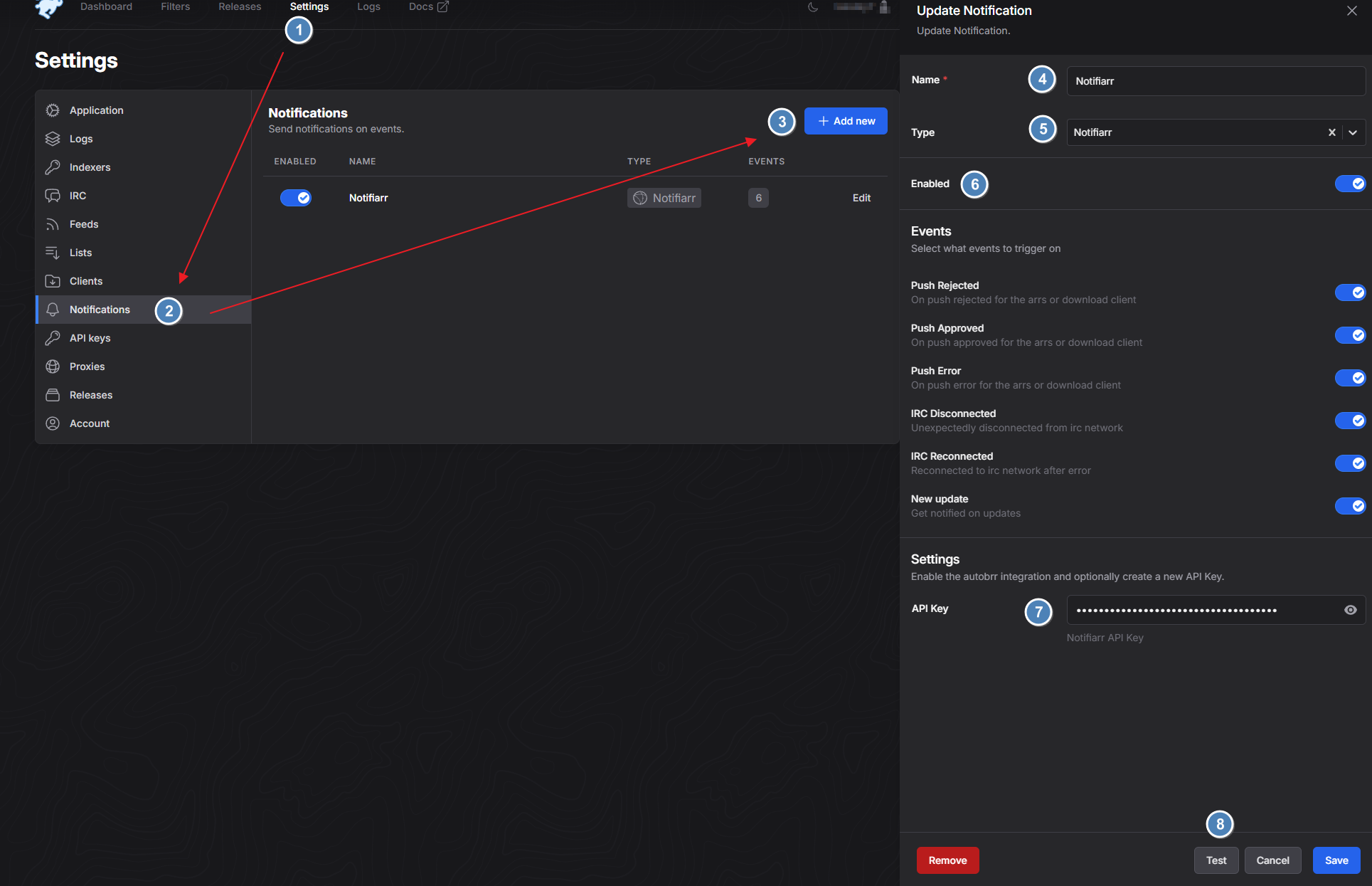Select Clients in settings sidebar

[143, 281]
